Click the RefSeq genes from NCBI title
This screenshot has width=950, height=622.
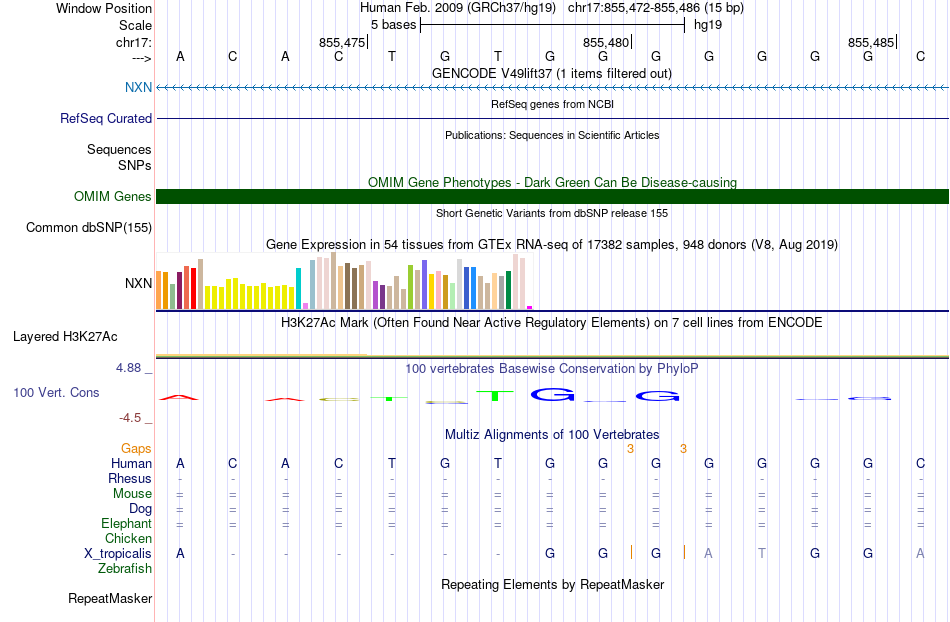(x=552, y=104)
